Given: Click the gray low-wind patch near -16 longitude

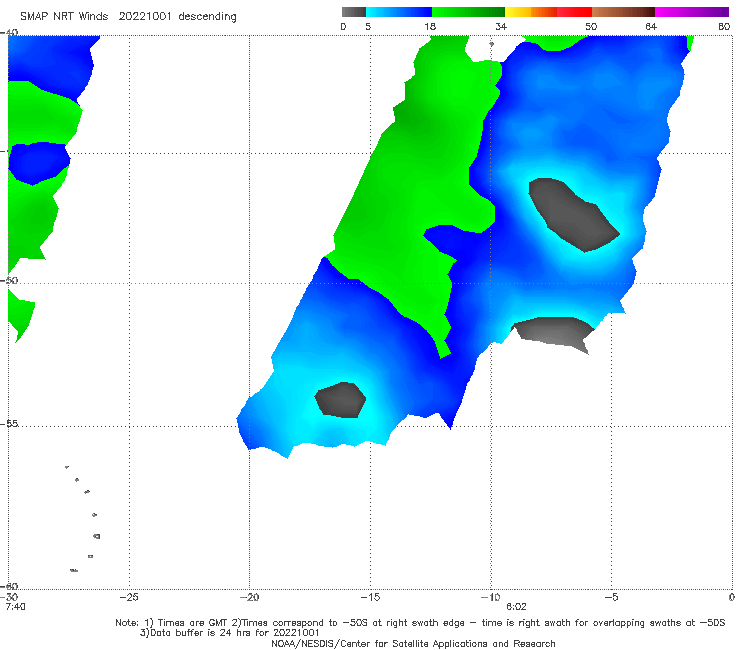Looking at the screenshot, I should (x=340, y=400).
